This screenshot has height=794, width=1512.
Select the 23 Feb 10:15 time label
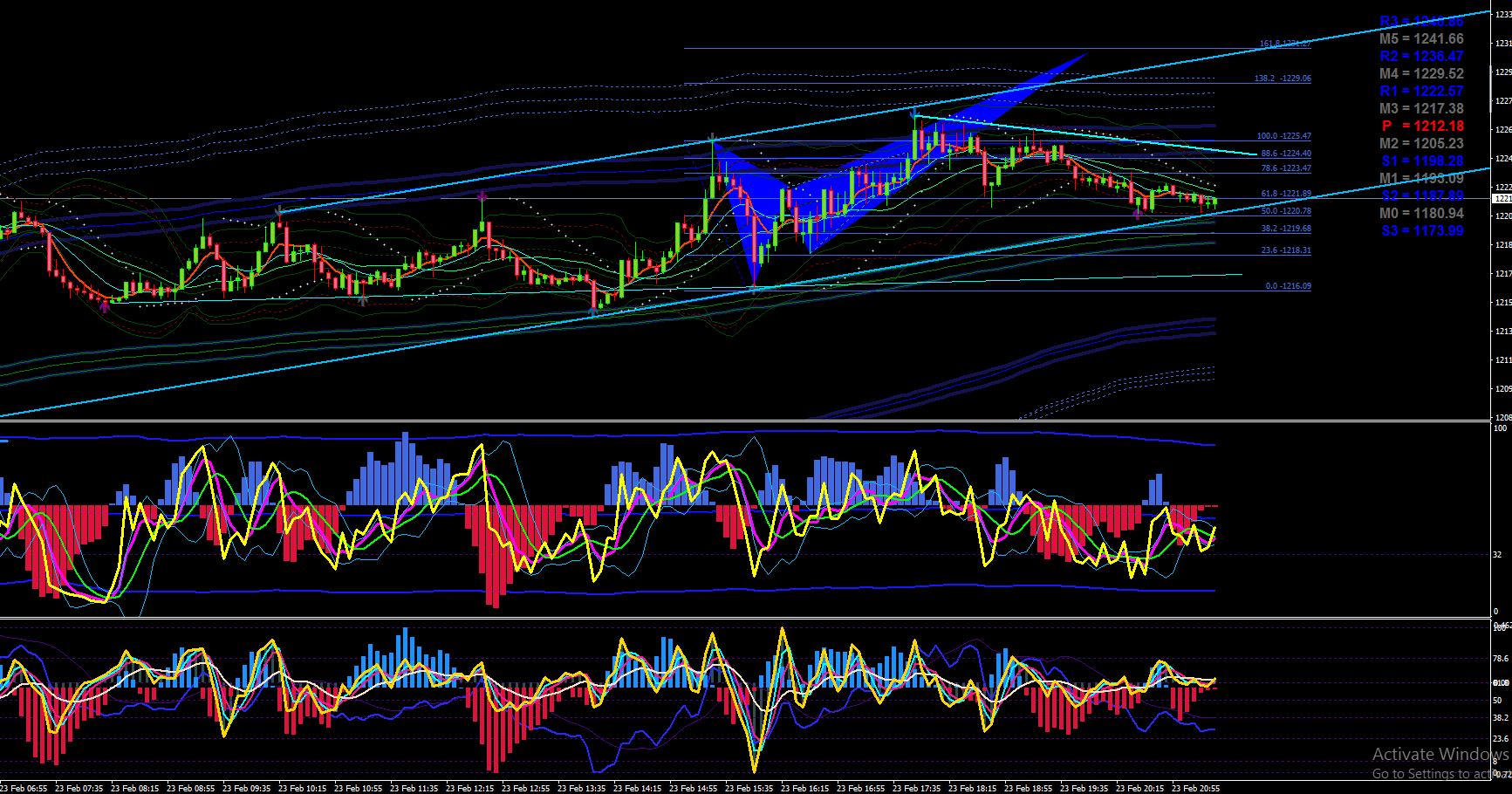[x=302, y=788]
